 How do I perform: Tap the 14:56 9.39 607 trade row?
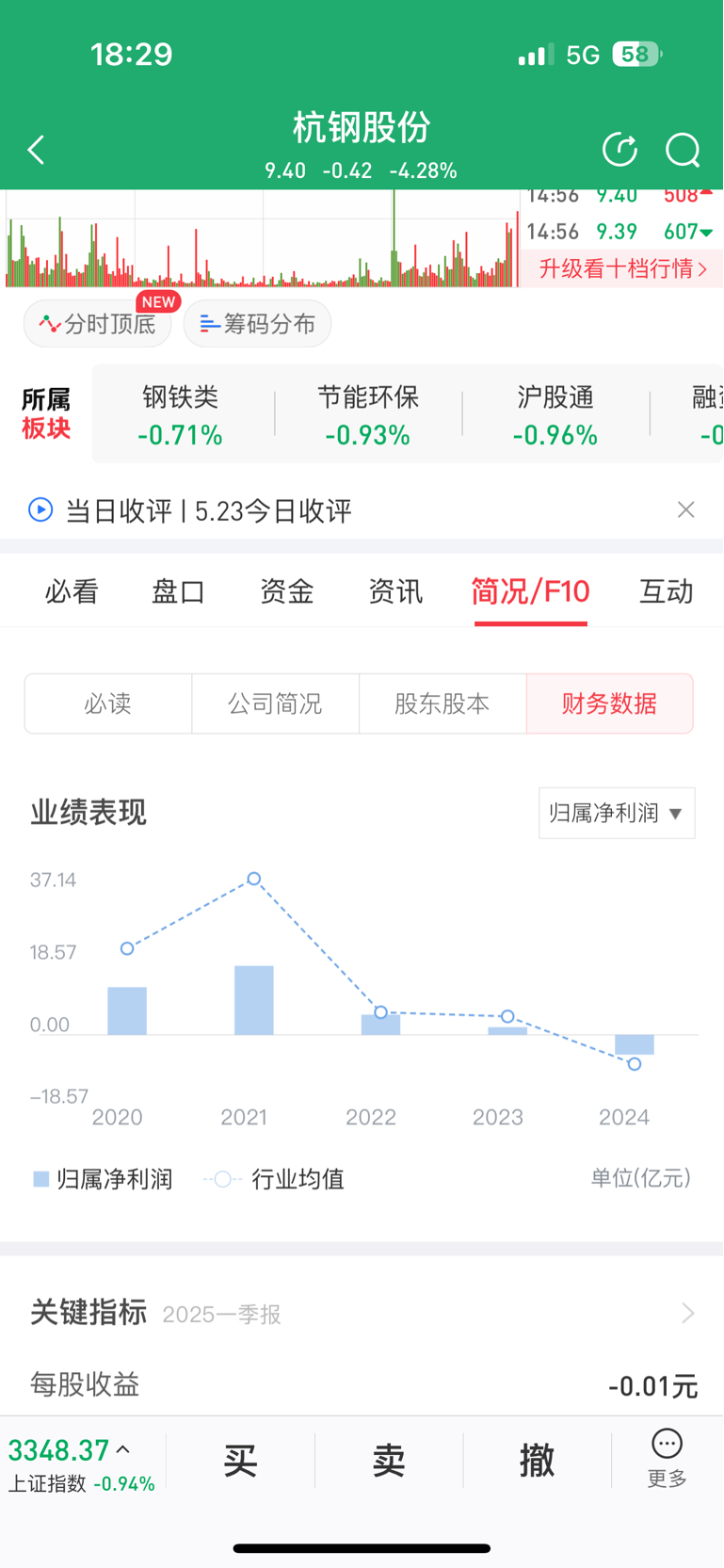[619, 232]
